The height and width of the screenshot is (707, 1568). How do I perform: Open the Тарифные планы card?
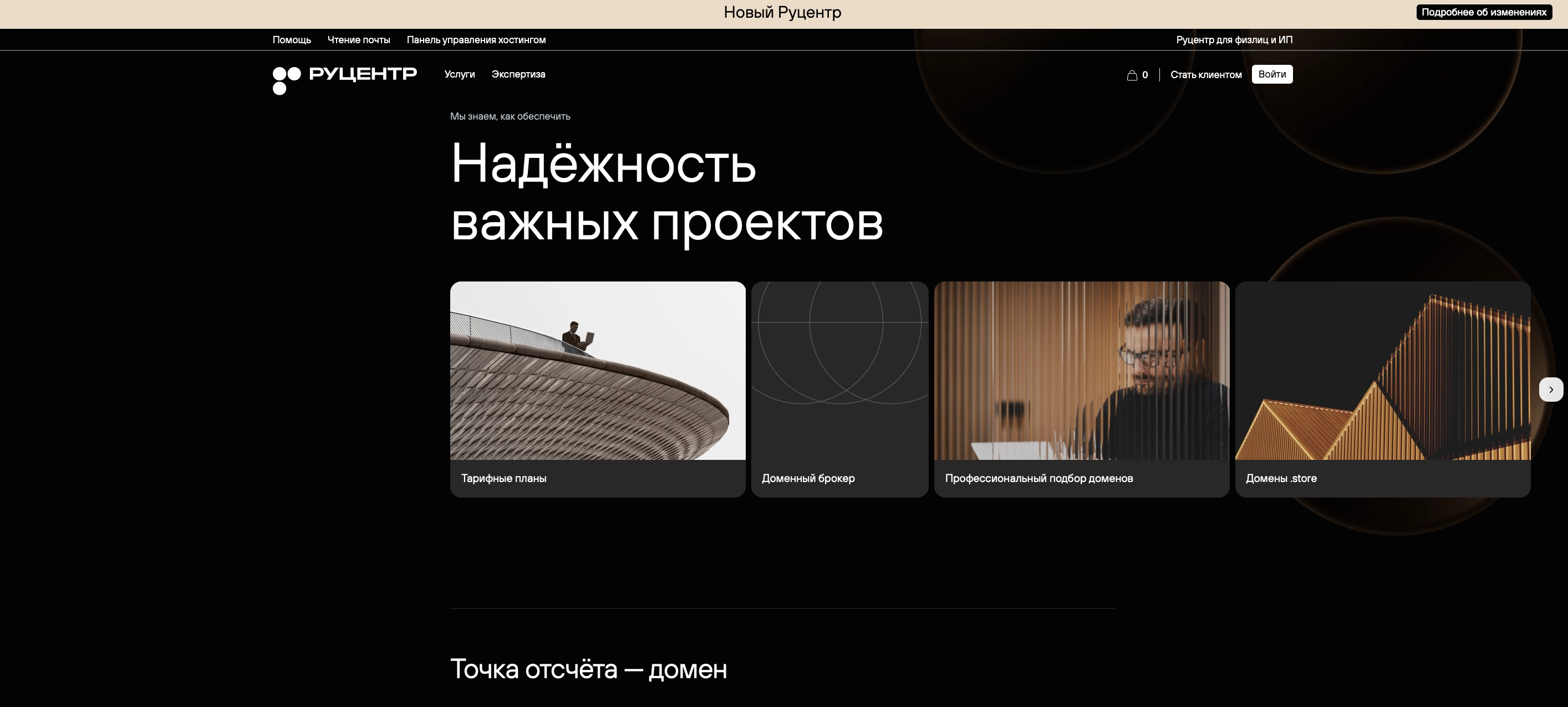pyautogui.click(x=597, y=390)
